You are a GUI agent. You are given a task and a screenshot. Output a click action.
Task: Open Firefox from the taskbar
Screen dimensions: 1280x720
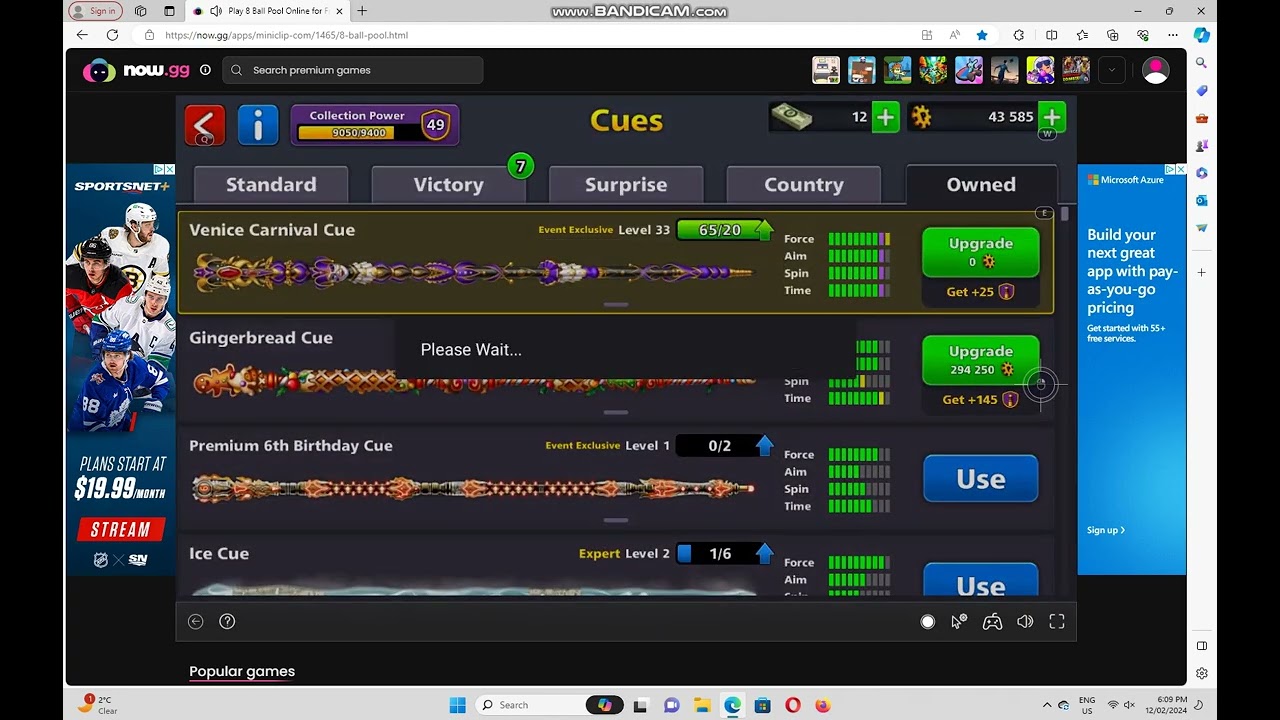pyautogui.click(x=823, y=705)
